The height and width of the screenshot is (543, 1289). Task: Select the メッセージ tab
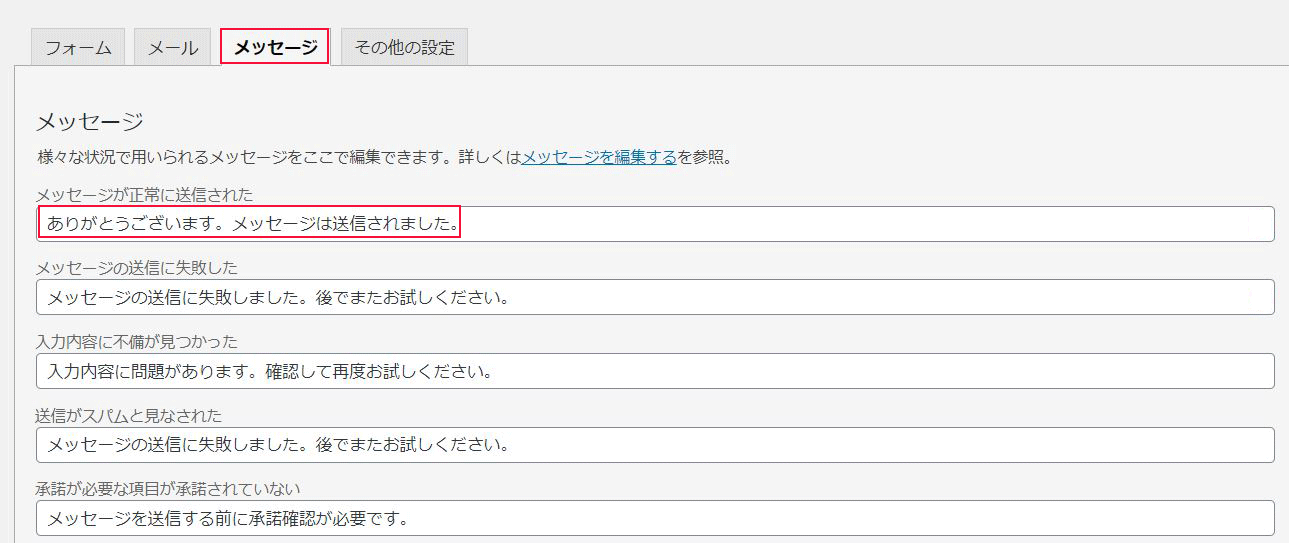pyautogui.click(x=275, y=47)
